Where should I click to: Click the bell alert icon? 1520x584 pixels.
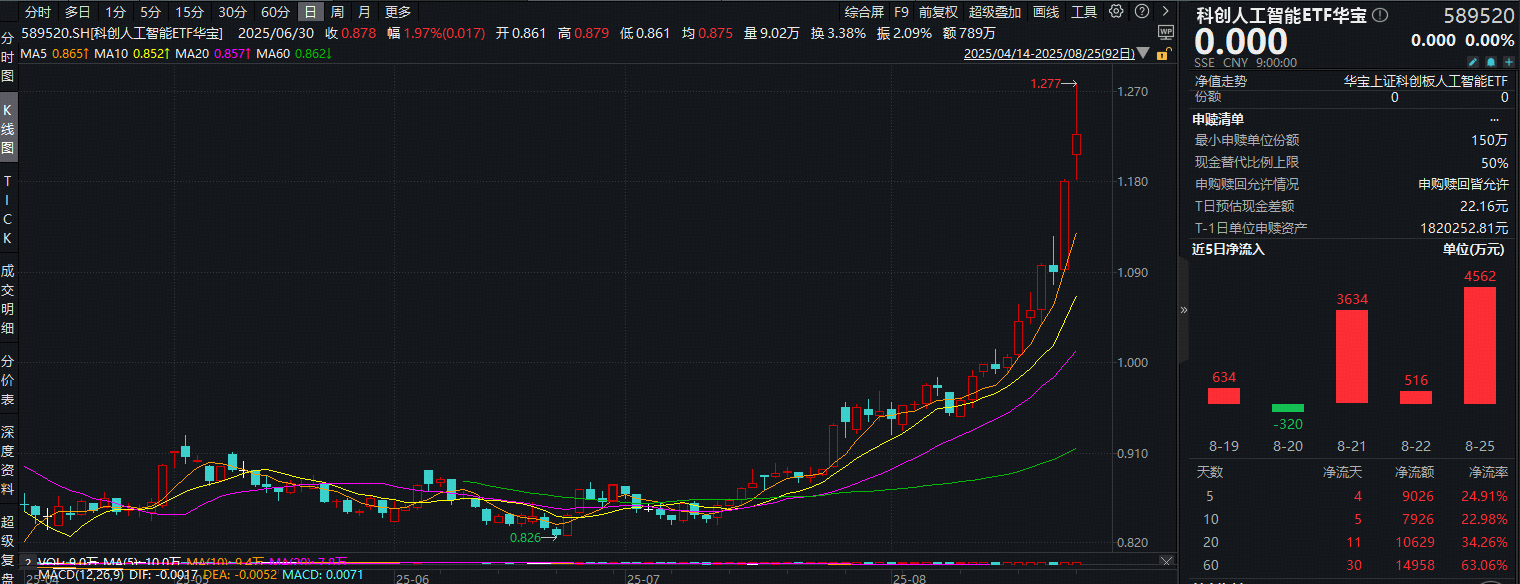tap(1489, 62)
